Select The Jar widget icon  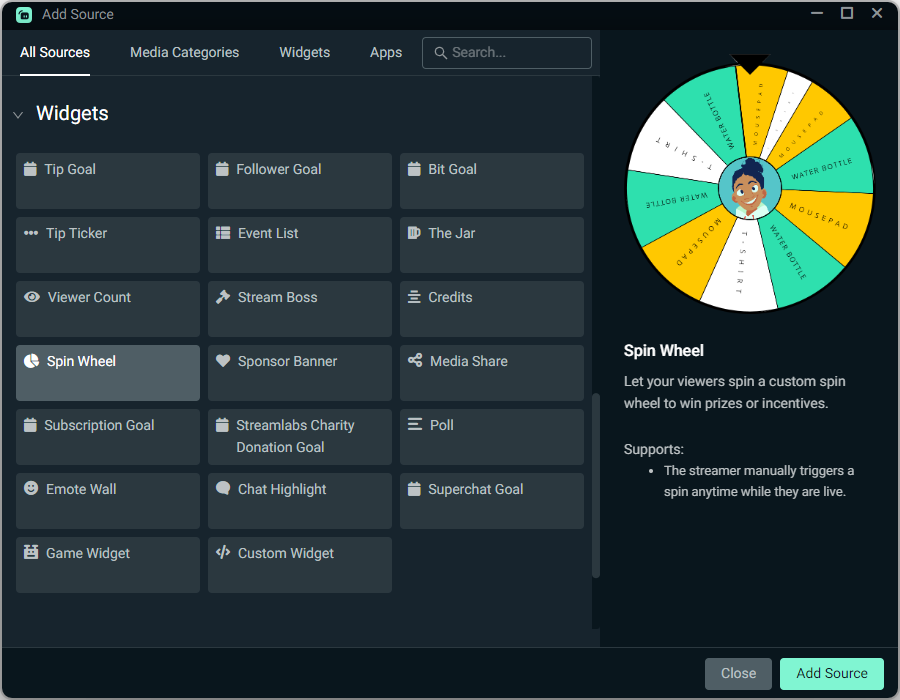(415, 233)
